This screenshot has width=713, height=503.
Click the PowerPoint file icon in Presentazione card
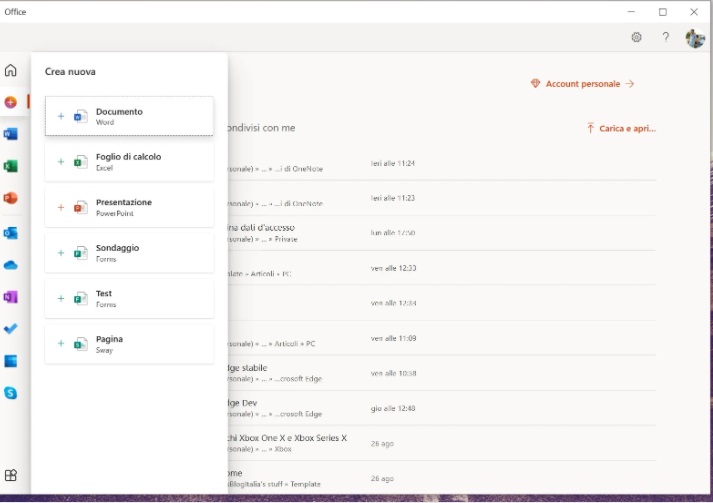(80, 207)
